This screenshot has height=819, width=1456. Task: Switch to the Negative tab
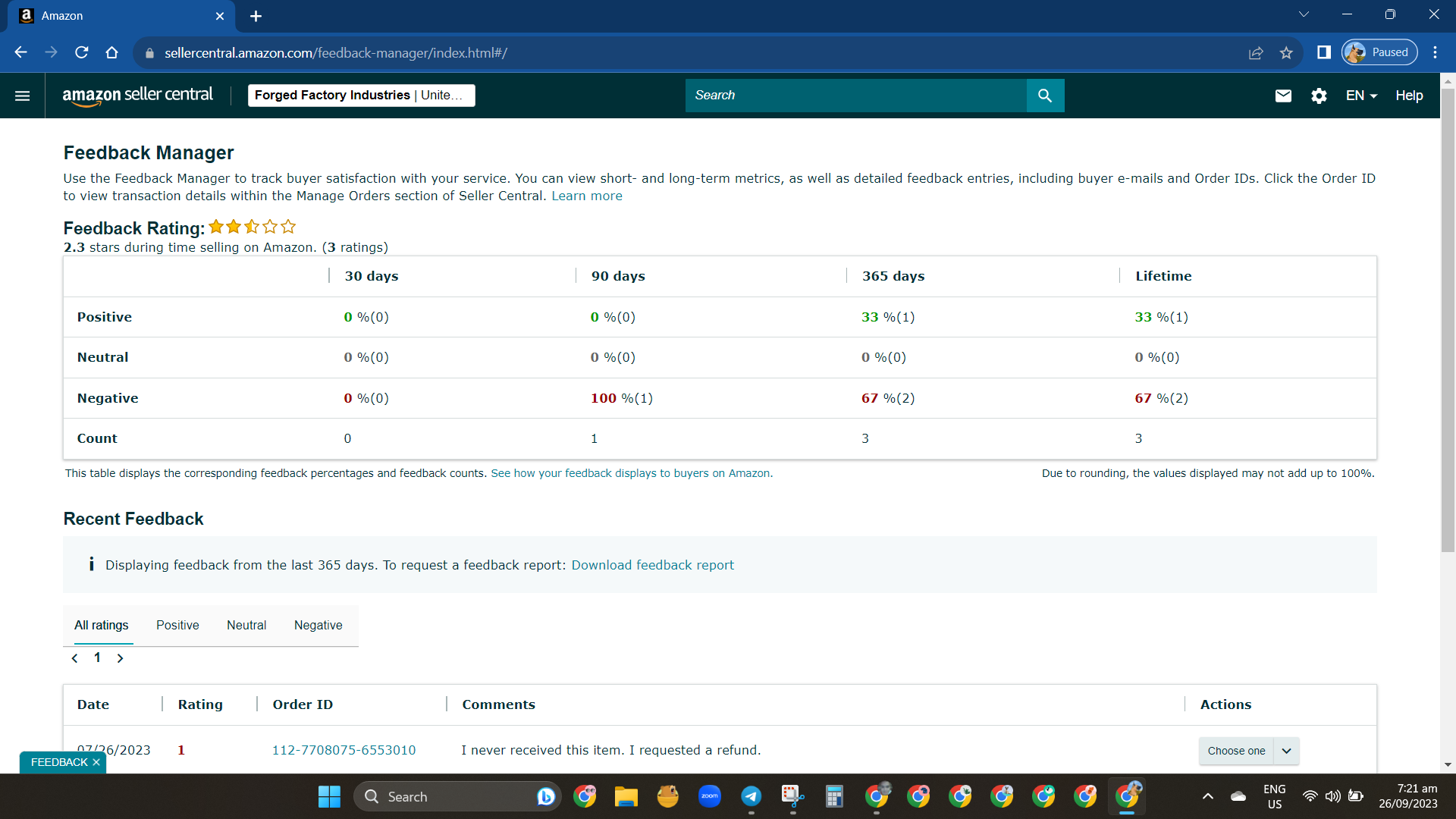click(x=318, y=626)
